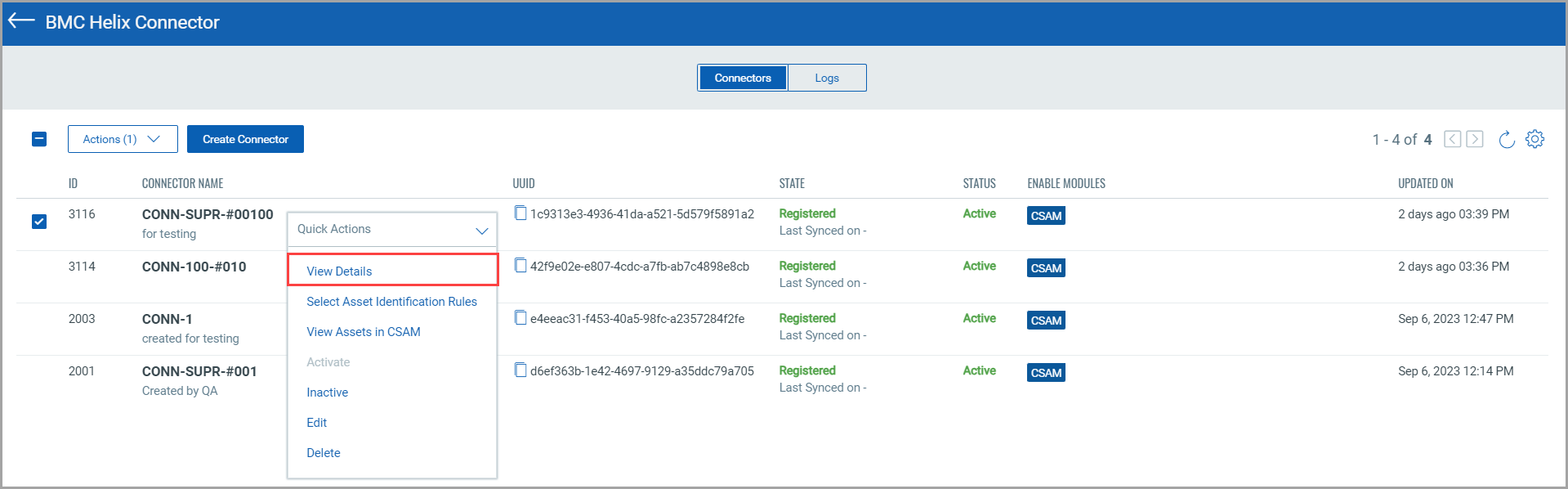
Task: Click the back arrow in header
Action: tap(21, 21)
